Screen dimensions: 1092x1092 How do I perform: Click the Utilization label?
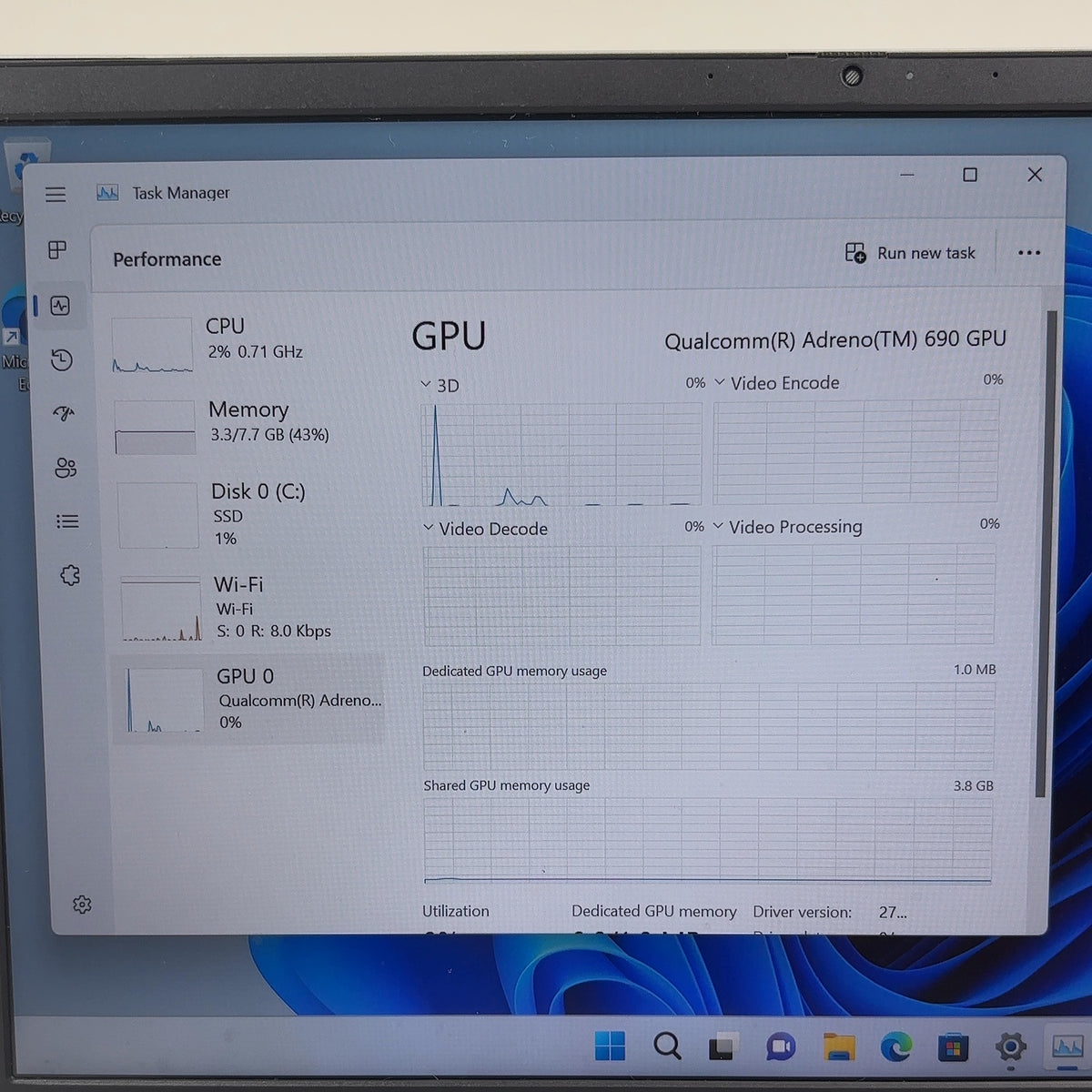click(x=456, y=911)
